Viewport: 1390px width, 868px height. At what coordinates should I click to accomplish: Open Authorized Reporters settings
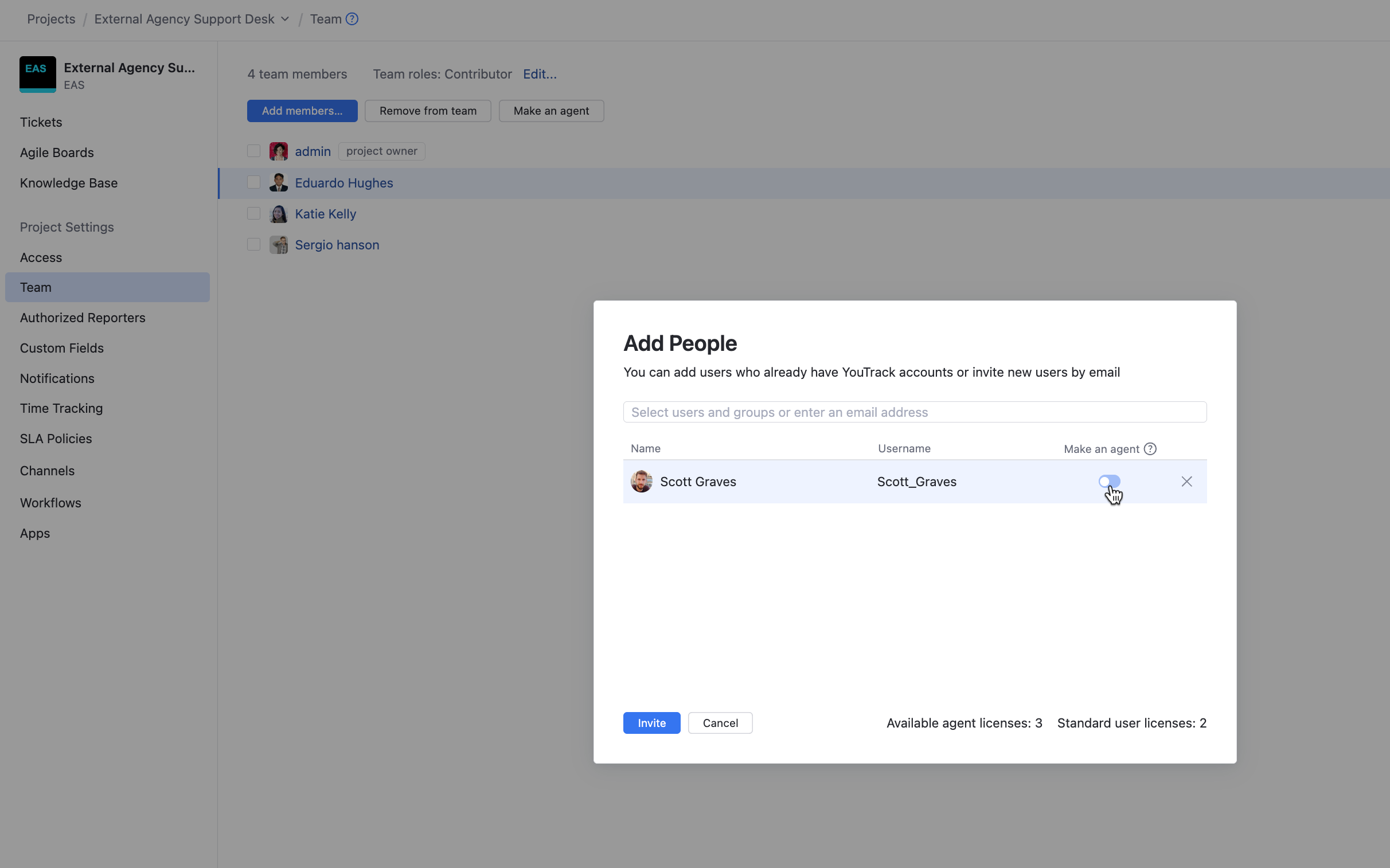(x=83, y=318)
